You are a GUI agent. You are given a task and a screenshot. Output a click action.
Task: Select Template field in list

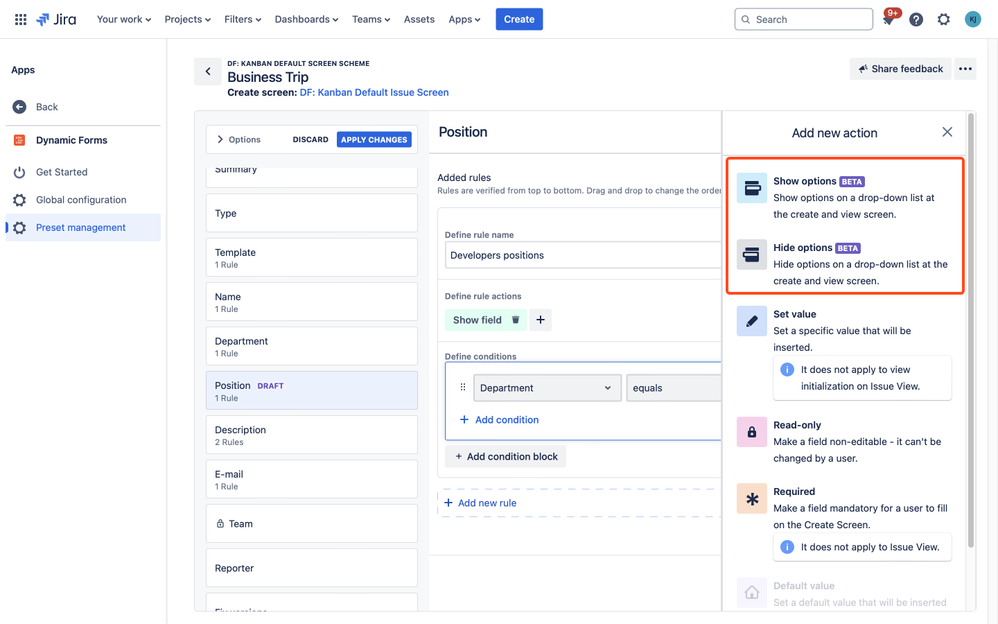(312, 257)
